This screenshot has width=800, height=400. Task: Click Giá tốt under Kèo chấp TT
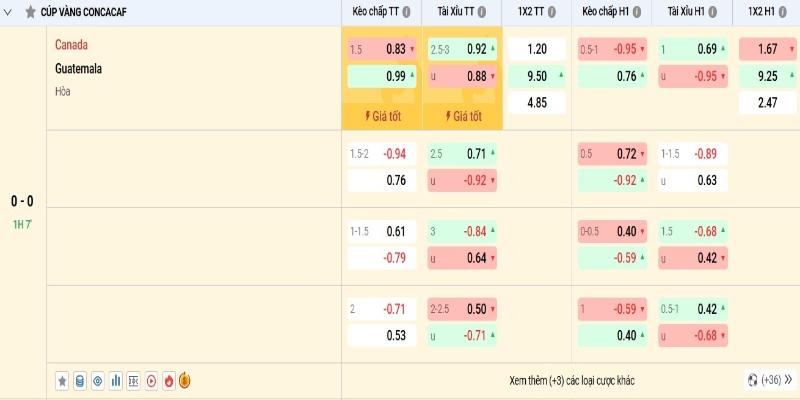click(382, 116)
